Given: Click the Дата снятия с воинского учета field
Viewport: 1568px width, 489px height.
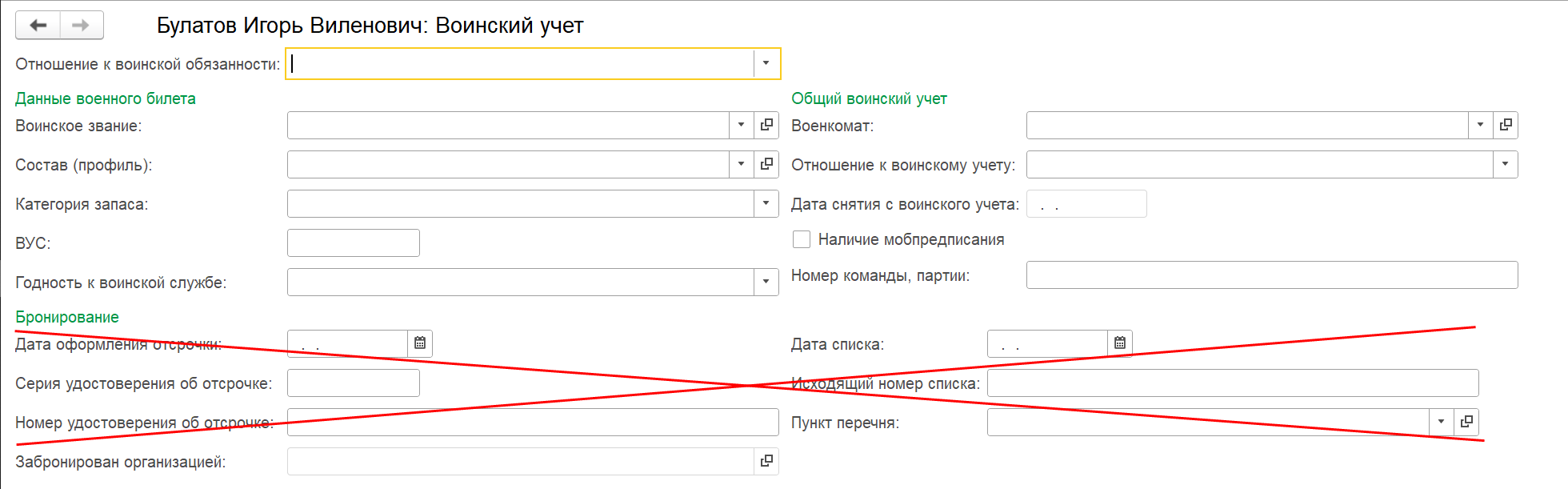Looking at the screenshot, I should point(1086,204).
